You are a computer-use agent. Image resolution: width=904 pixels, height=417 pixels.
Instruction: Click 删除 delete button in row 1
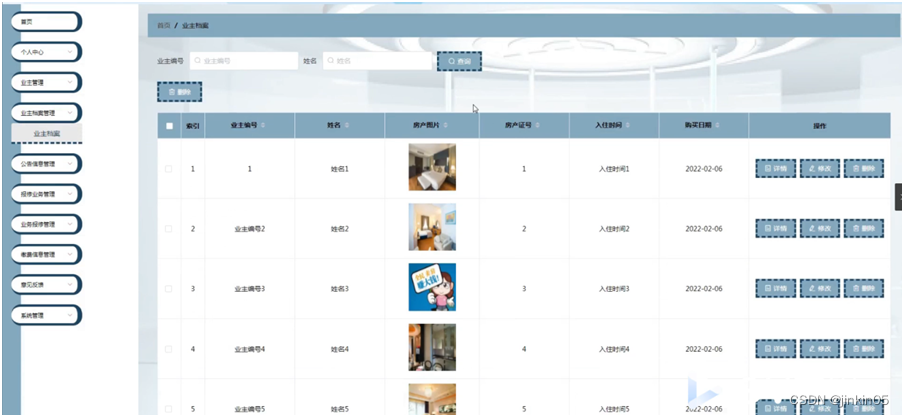tap(864, 169)
